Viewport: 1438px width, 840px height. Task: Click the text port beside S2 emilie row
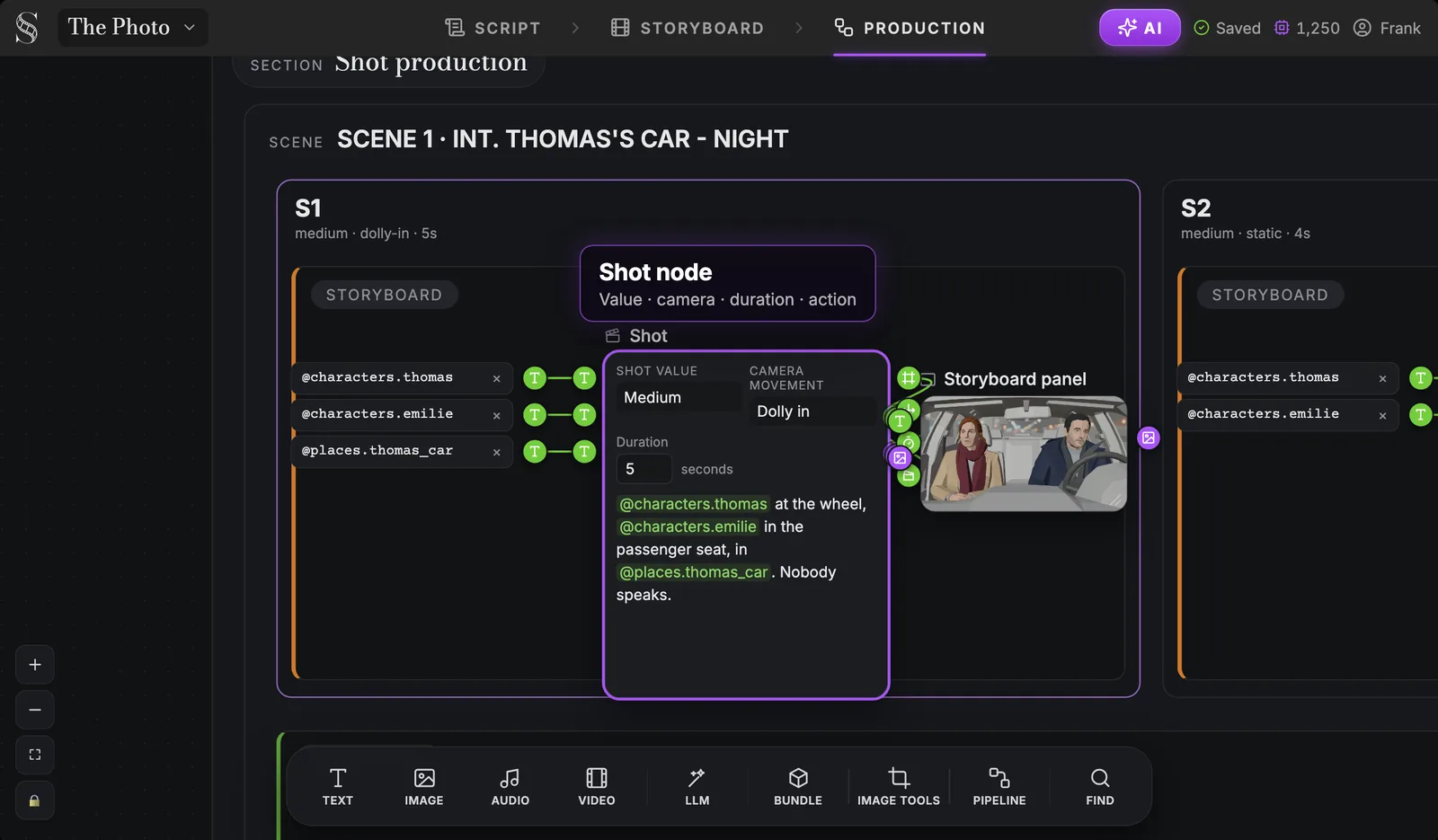1420,414
